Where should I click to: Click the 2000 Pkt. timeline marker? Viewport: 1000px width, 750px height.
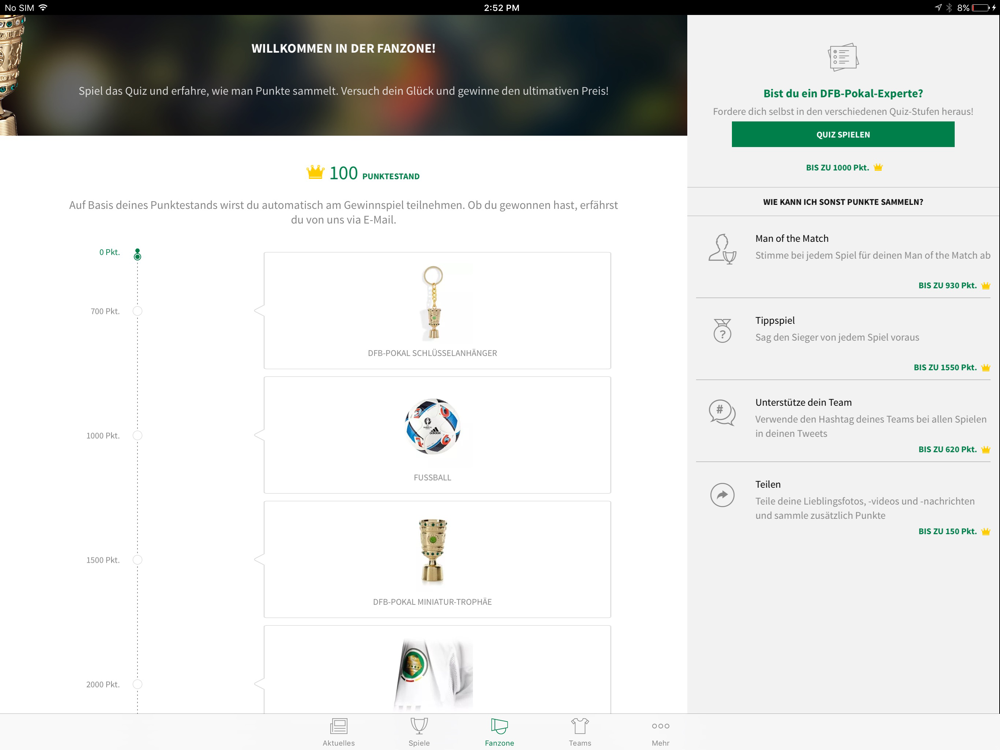tap(137, 684)
